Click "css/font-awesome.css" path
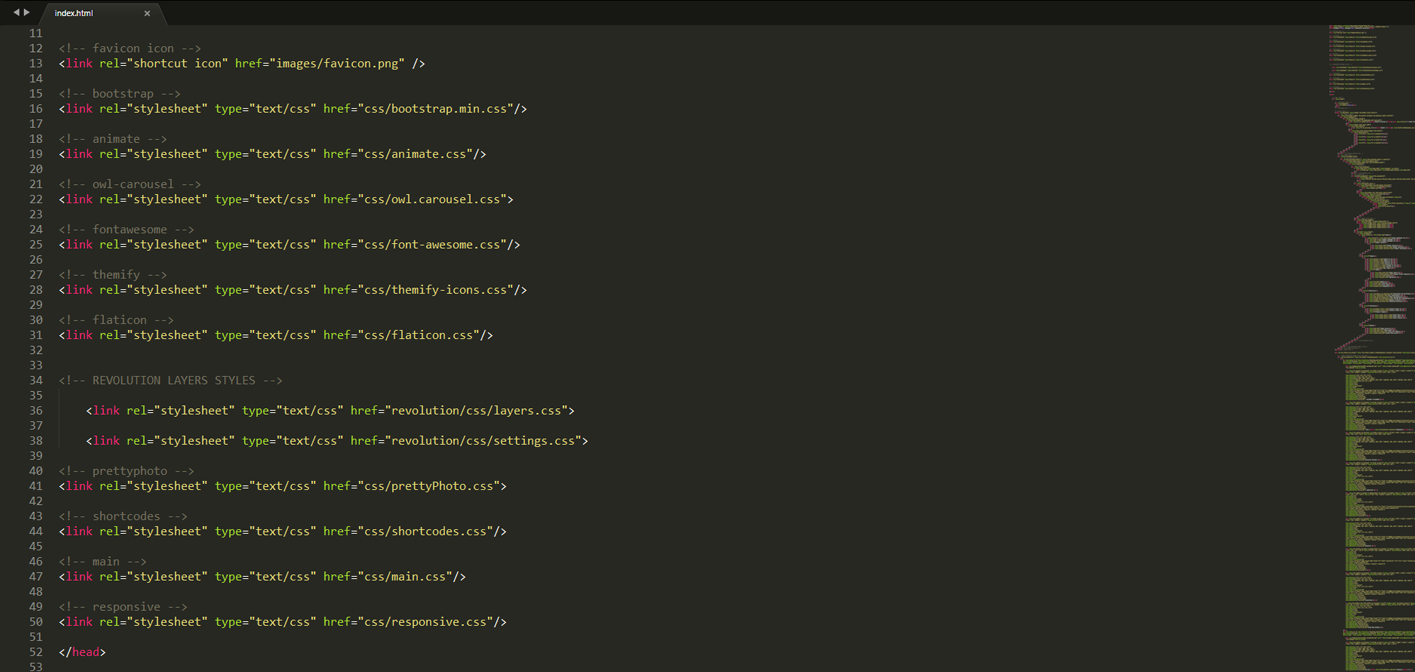 coord(432,244)
